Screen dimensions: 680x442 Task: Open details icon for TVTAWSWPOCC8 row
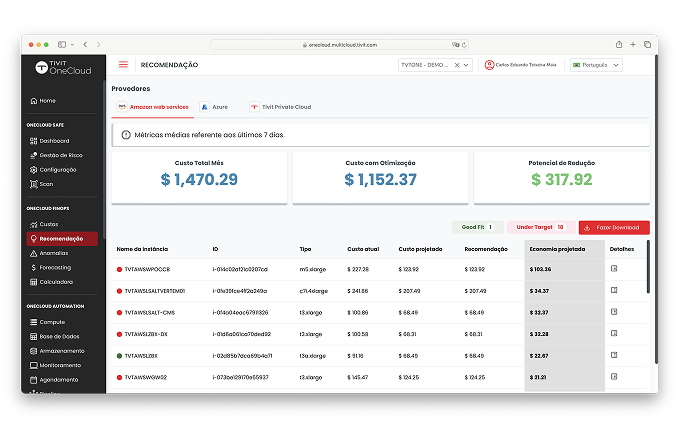[615, 269]
